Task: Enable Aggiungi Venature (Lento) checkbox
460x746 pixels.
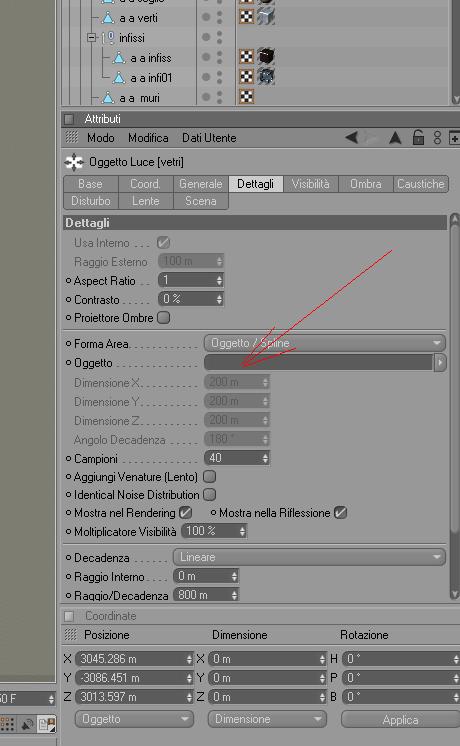Action: tap(209, 476)
